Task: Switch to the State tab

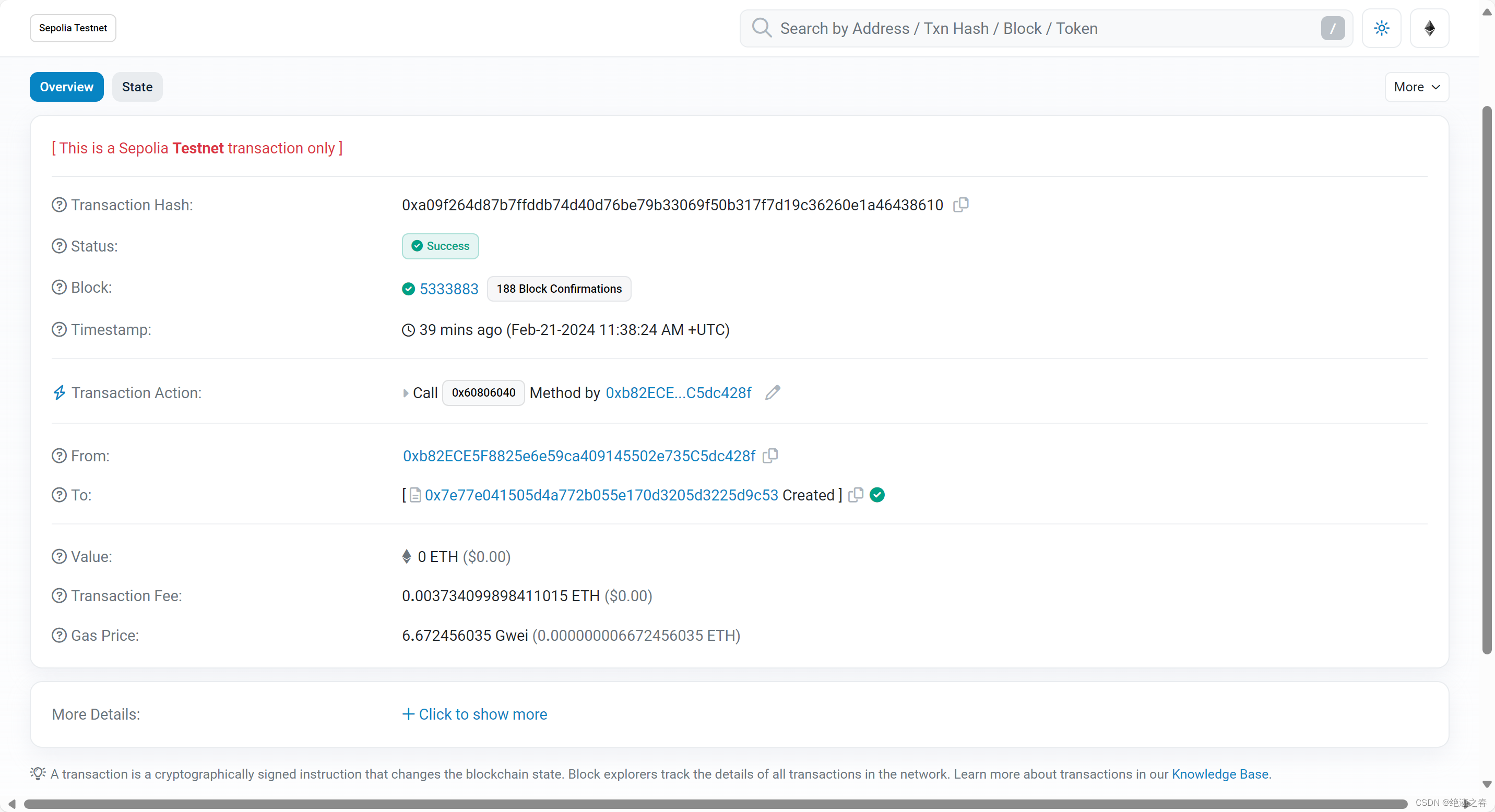Action: tap(137, 87)
